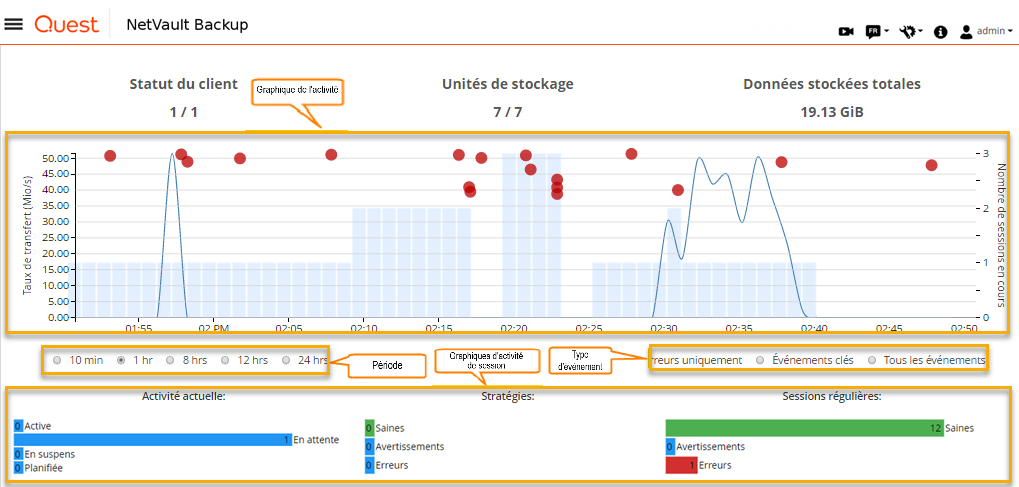Click the red Erreurs sessions bar
This screenshot has height=487, width=1019.
(681, 465)
